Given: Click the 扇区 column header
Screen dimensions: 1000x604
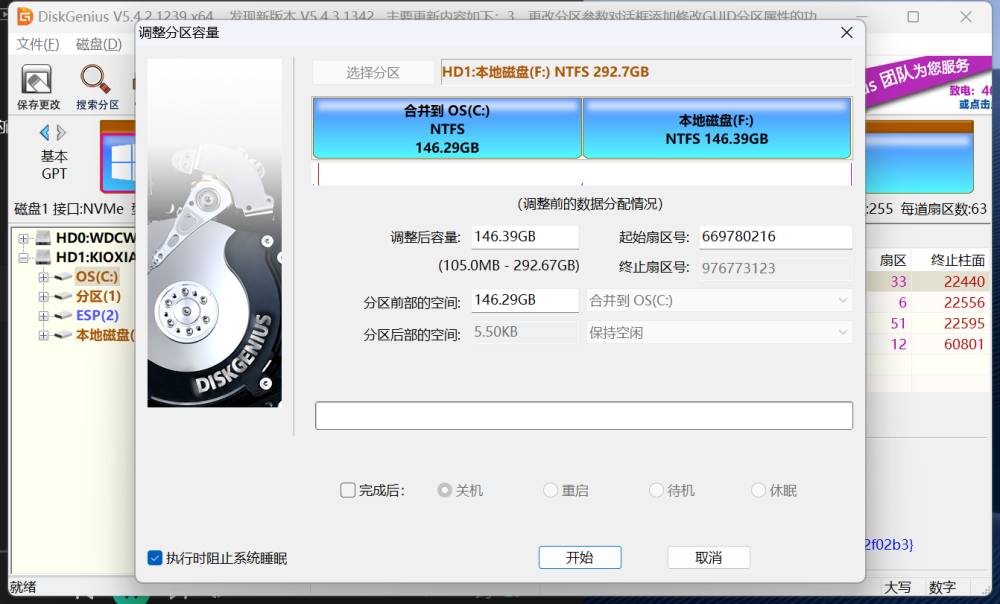Looking at the screenshot, I should click(x=892, y=260).
